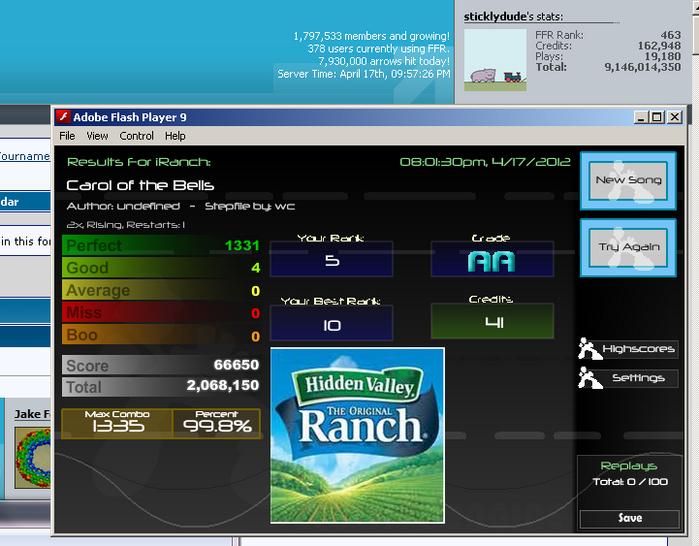699x546 pixels.
Task: Maximize the Flash Player window
Action: 657,117
